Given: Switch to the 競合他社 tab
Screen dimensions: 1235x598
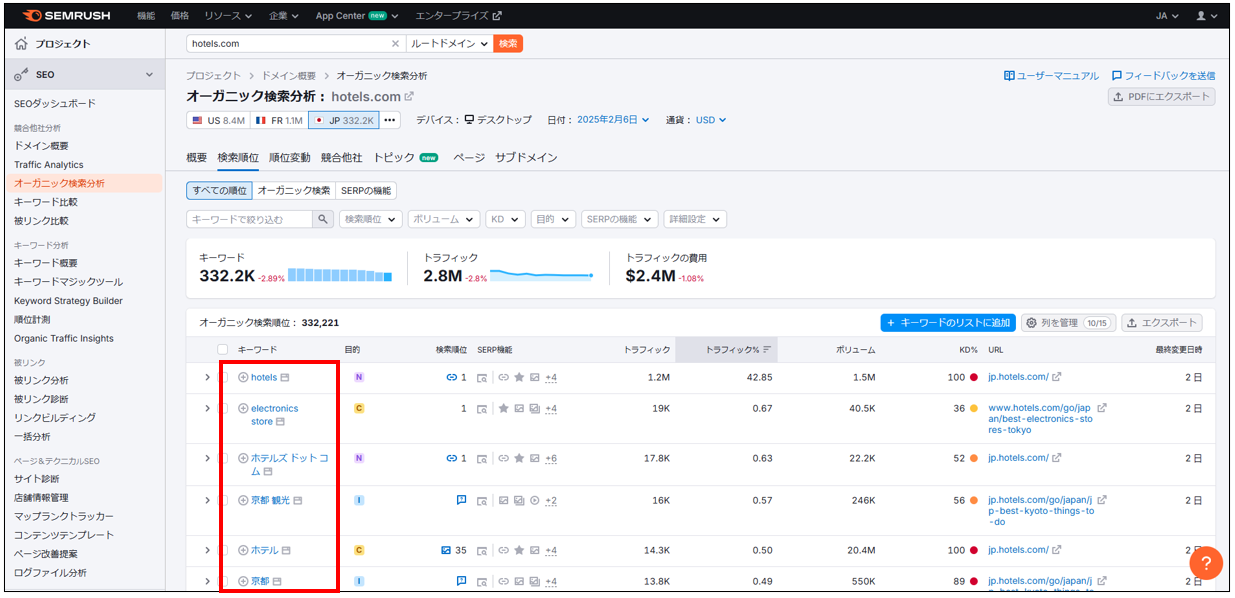Looking at the screenshot, I should [x=341, y=157].
